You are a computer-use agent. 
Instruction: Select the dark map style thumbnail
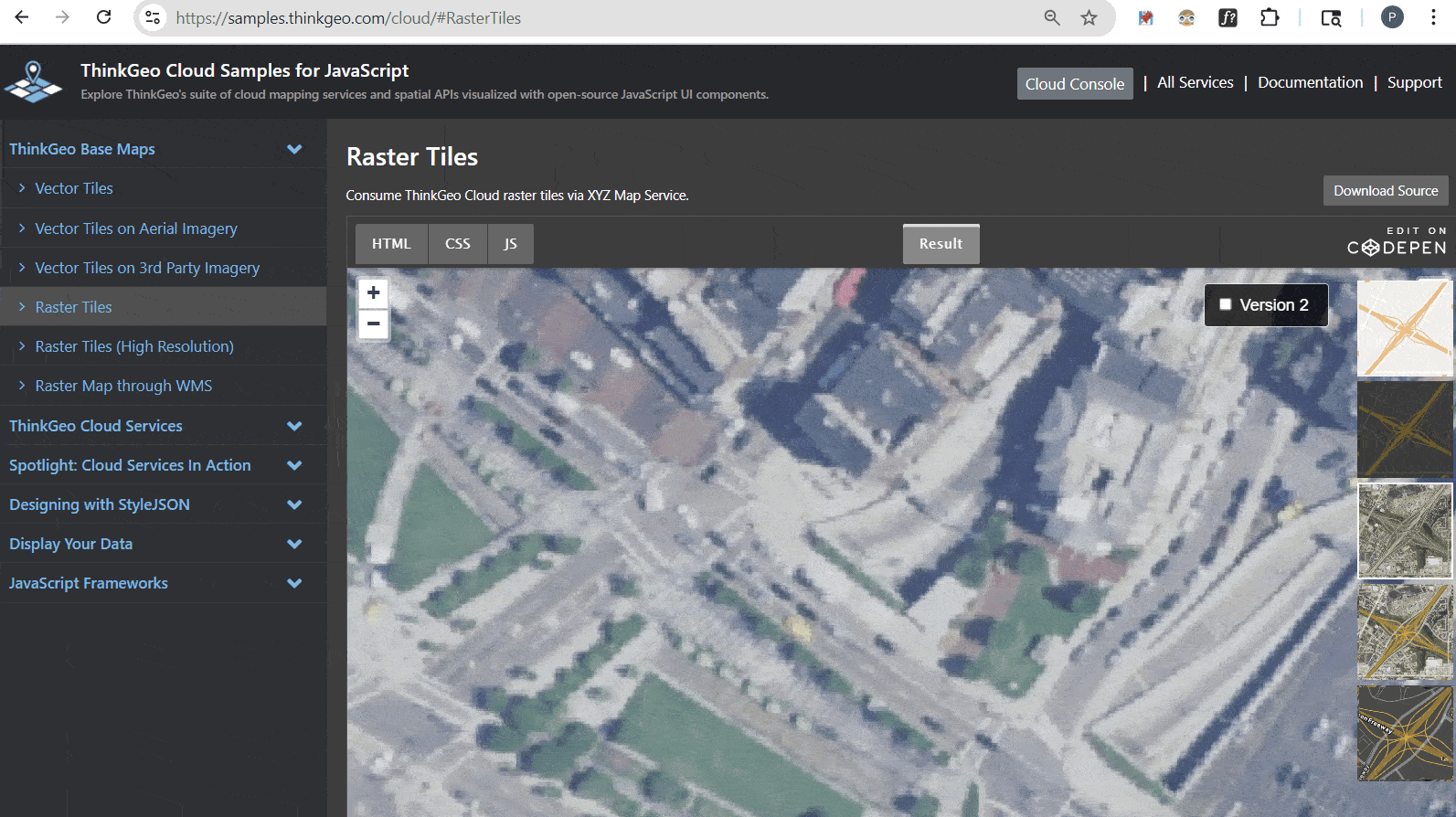pyautogui.click(x=1405, y=430)
